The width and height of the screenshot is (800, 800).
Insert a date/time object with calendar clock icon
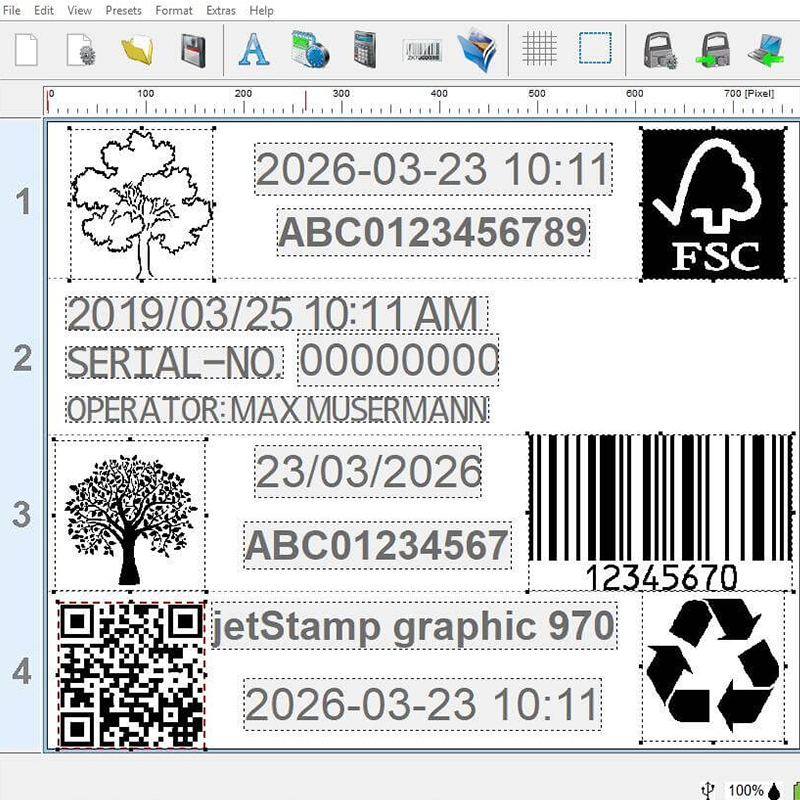pos(310,49)
